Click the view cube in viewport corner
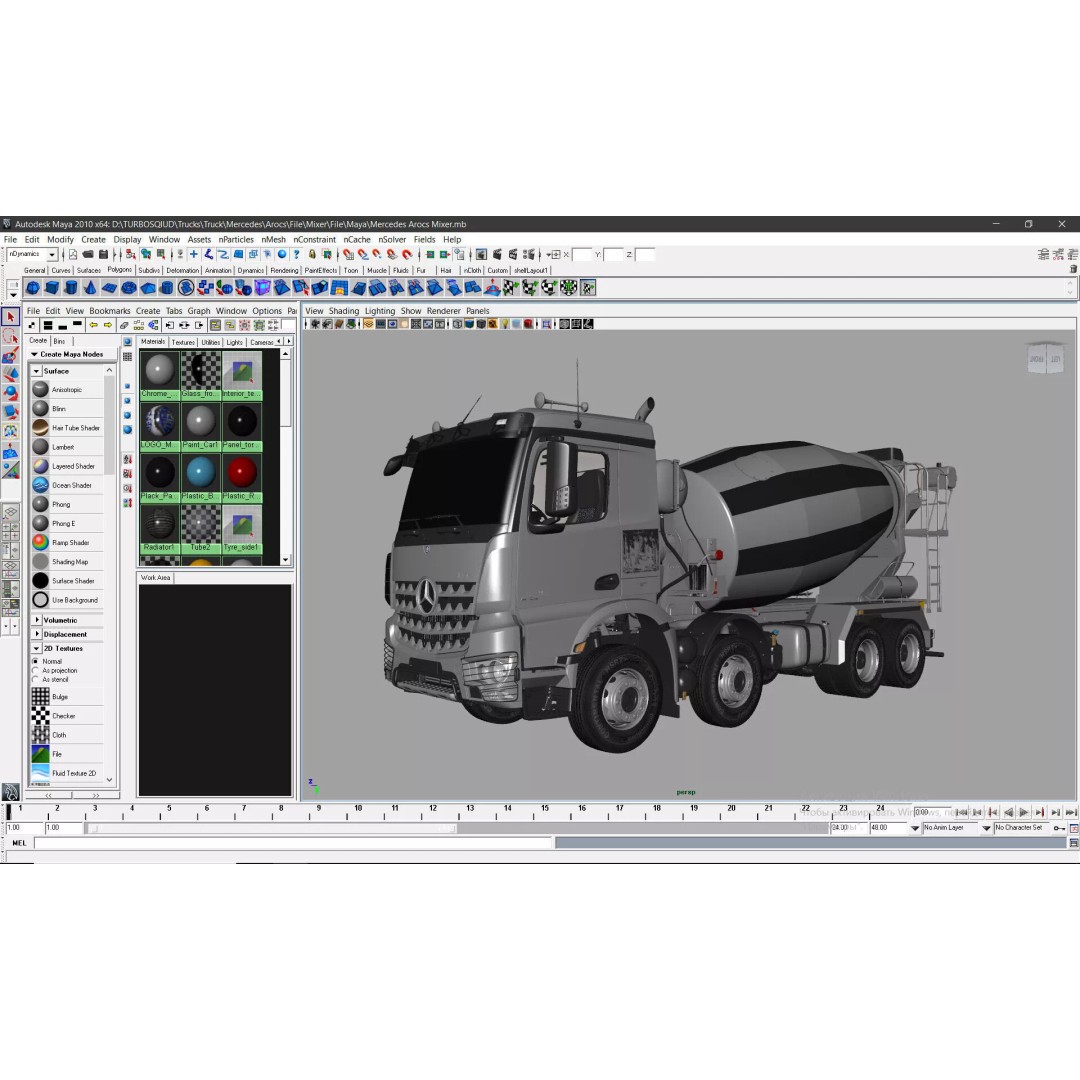The image size is (1080, 1080). pos(1045,357)
